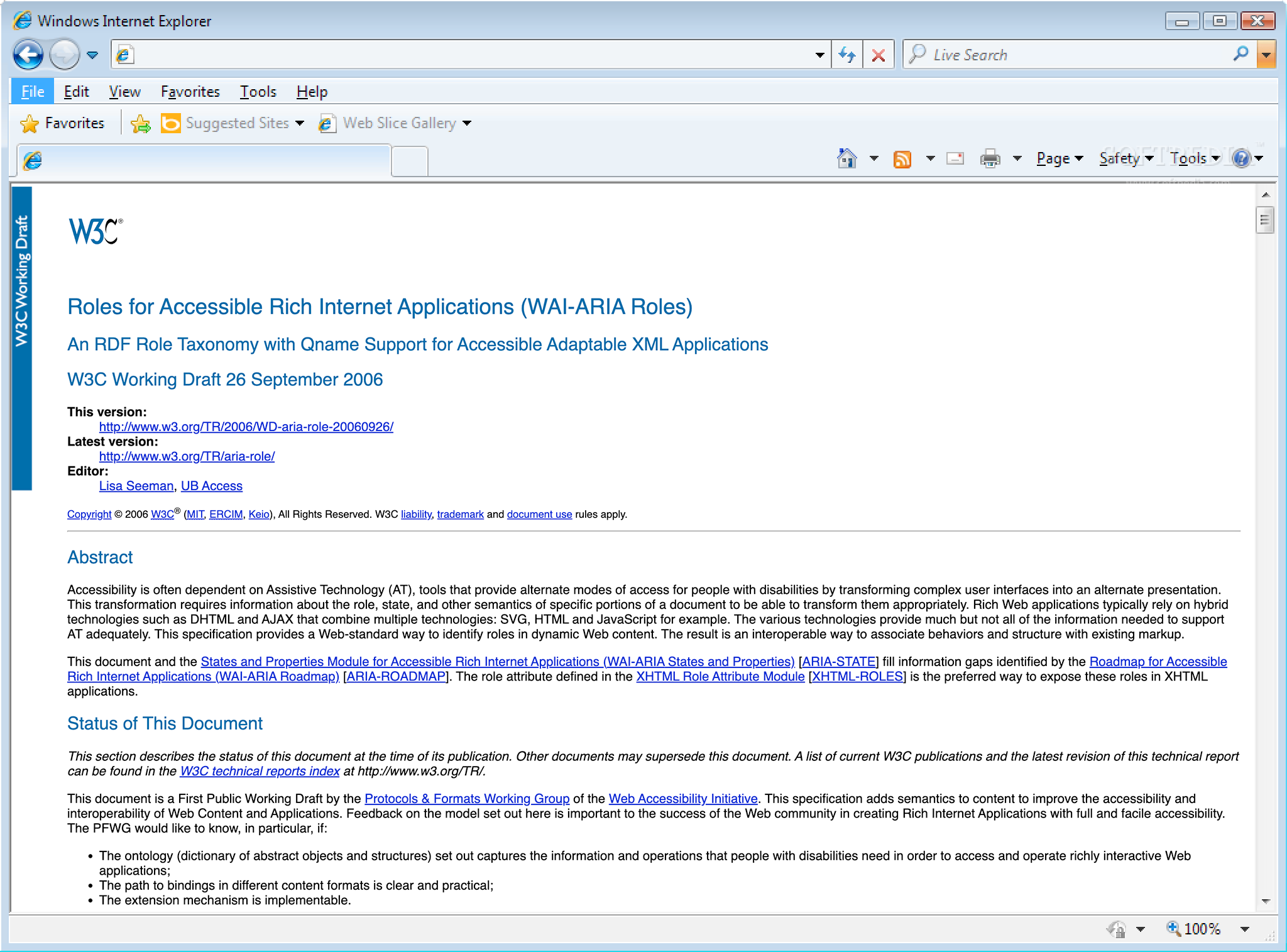Open the Favorites menu
This screenshot has height=952, width=1287.
[x=190, y=92]
